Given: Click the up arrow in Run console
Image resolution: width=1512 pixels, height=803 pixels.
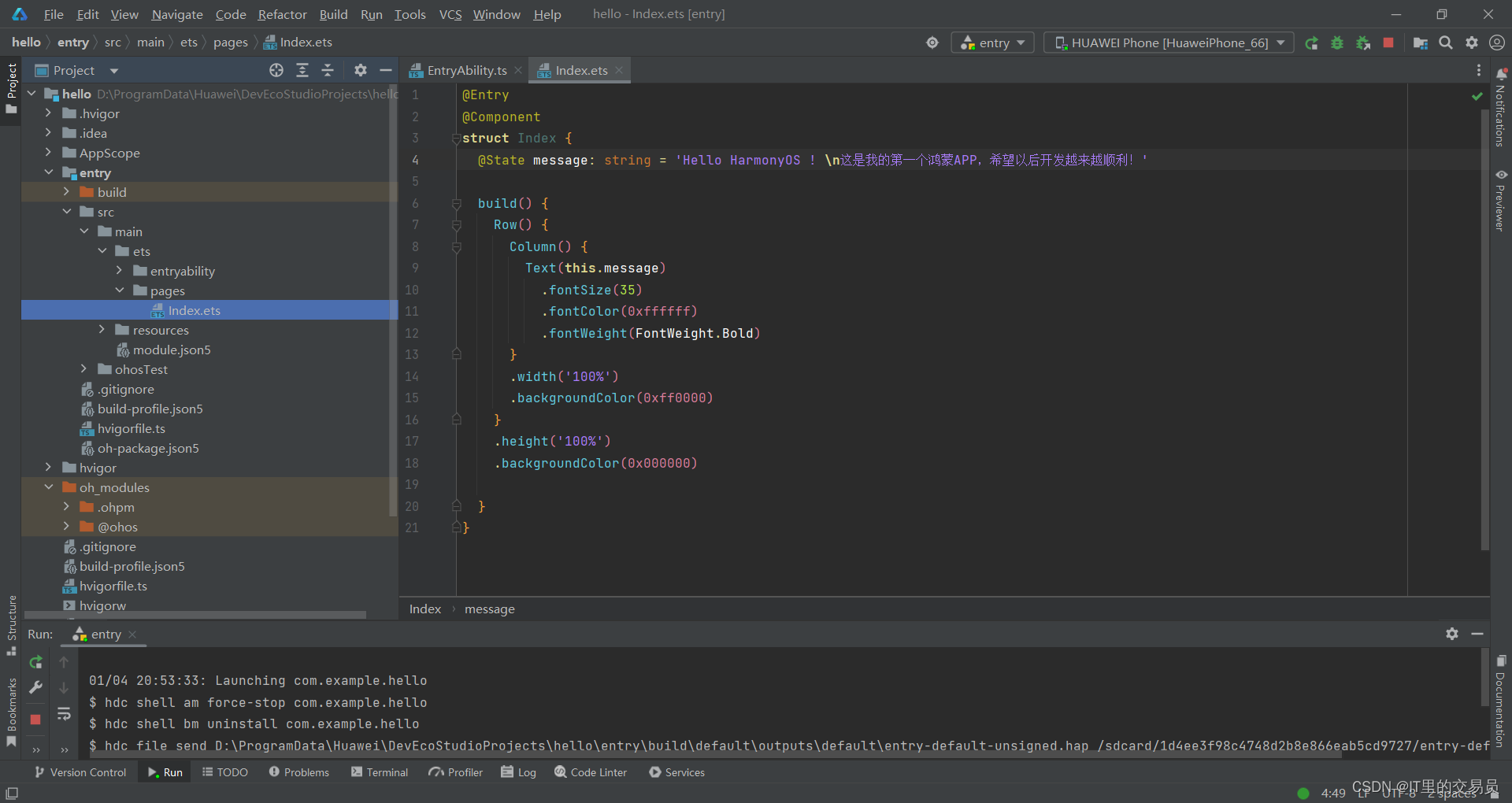Looking at the screenshot, I should (64, 662).
